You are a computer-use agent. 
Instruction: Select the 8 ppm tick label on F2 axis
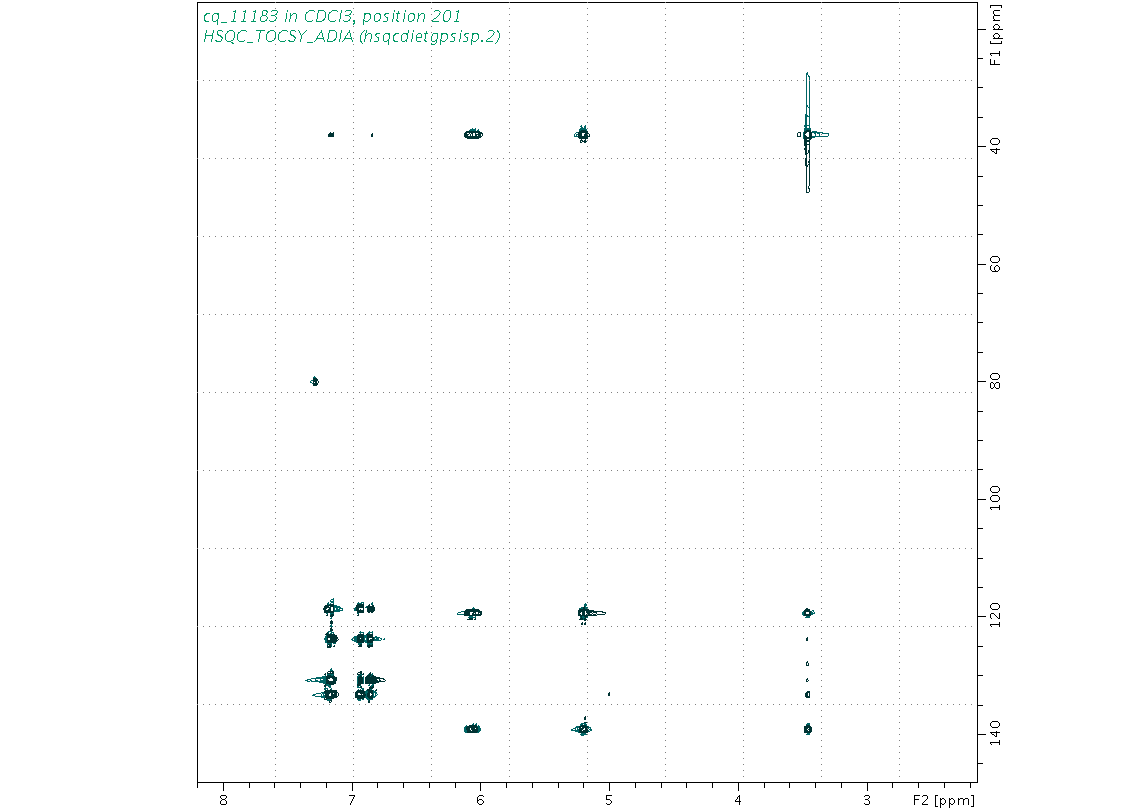pyautogui.click(x=223, y=800)
